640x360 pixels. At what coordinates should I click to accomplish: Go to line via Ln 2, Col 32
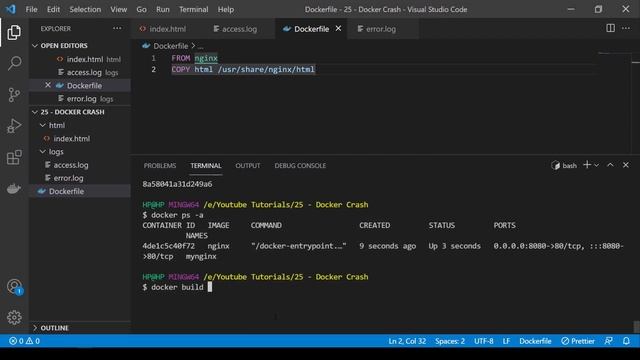[x=407, y=341]
